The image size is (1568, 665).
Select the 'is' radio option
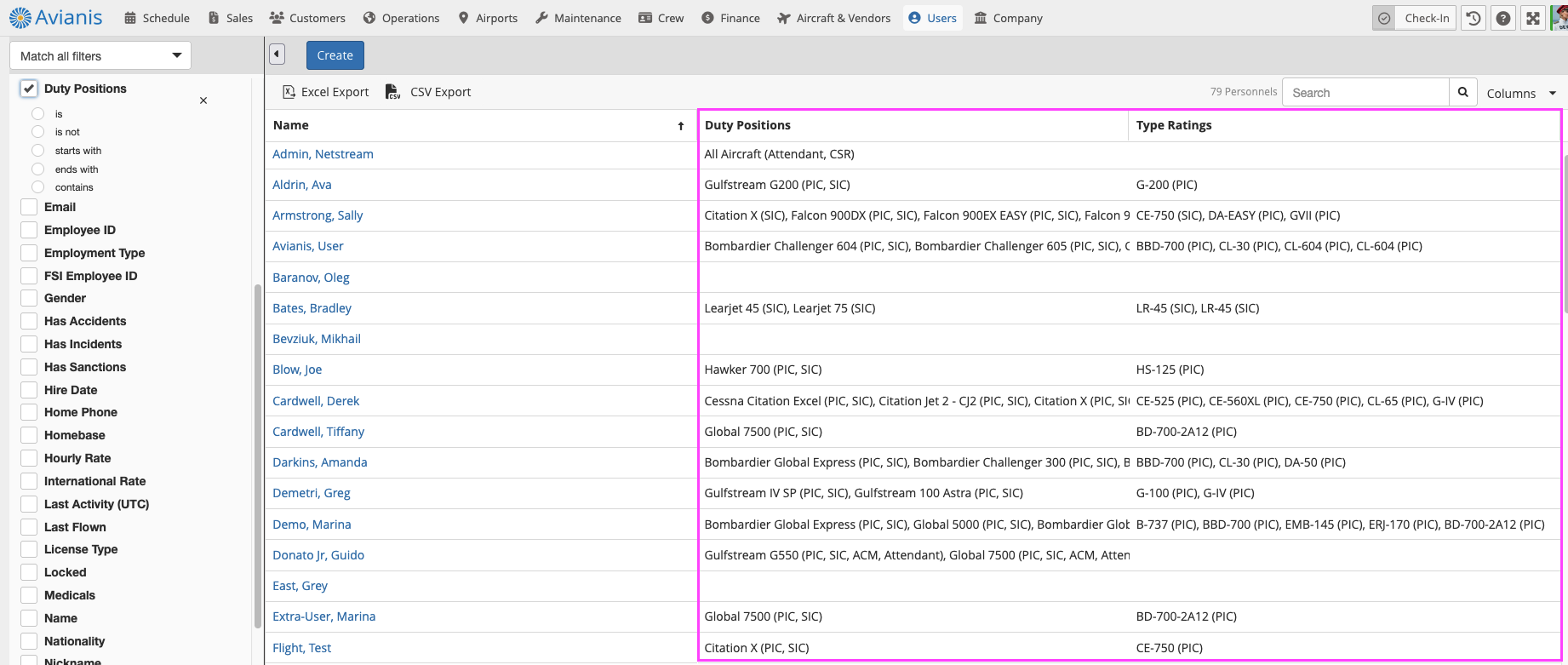click(x=37, y=113)
